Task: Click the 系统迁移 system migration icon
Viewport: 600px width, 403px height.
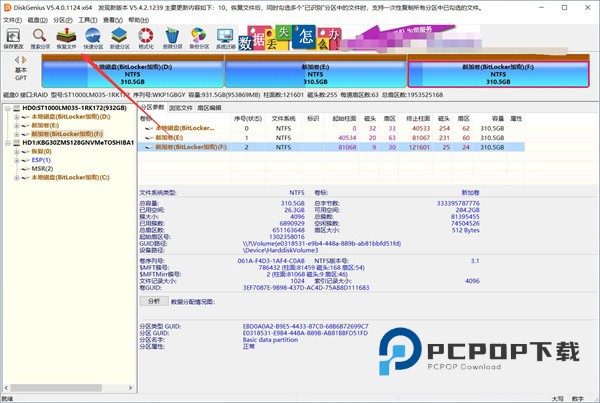Action: click(x=226, y=36)
